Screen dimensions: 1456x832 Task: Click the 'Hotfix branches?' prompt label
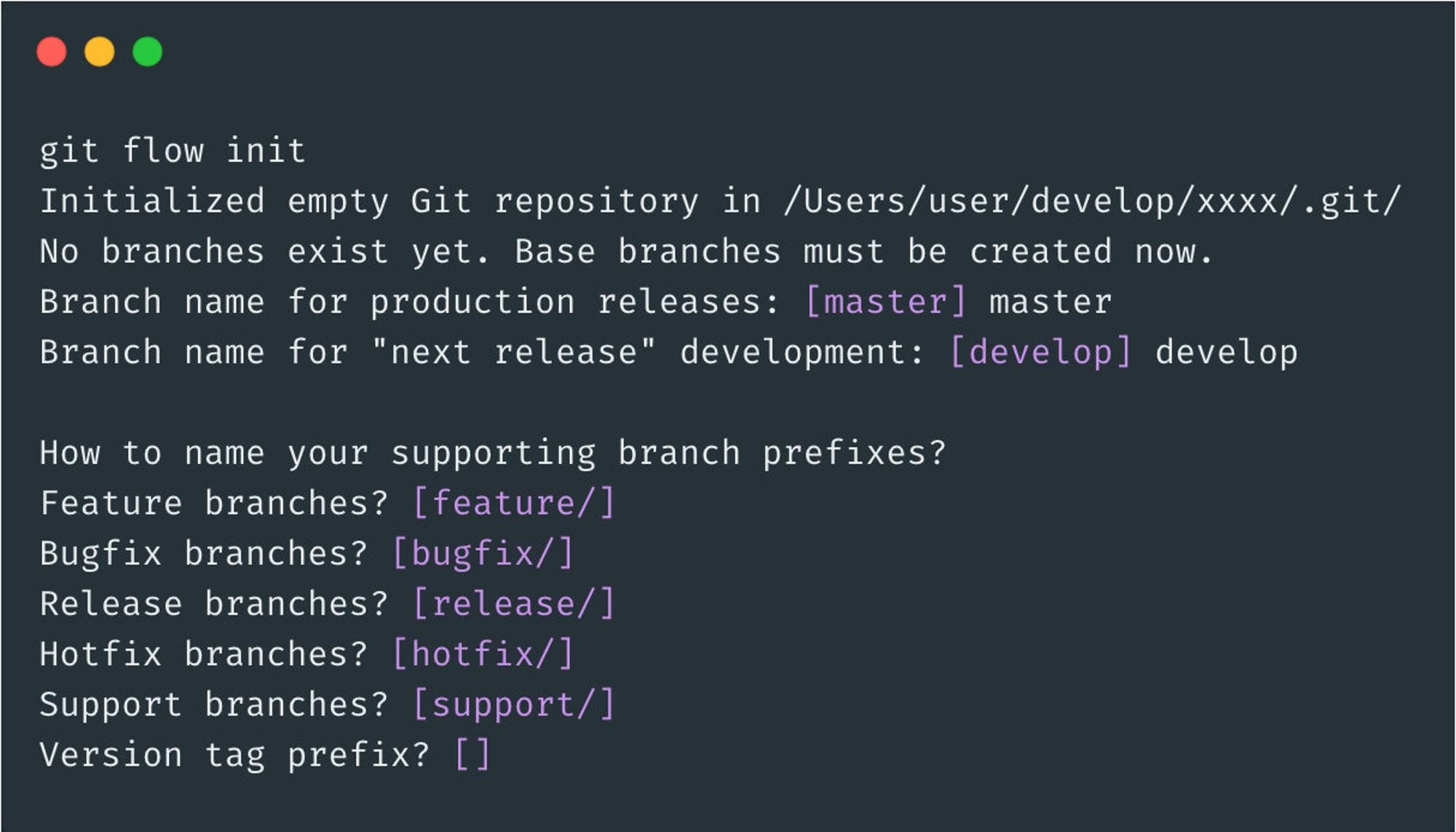pyautogui.click(x=204, y=654)
